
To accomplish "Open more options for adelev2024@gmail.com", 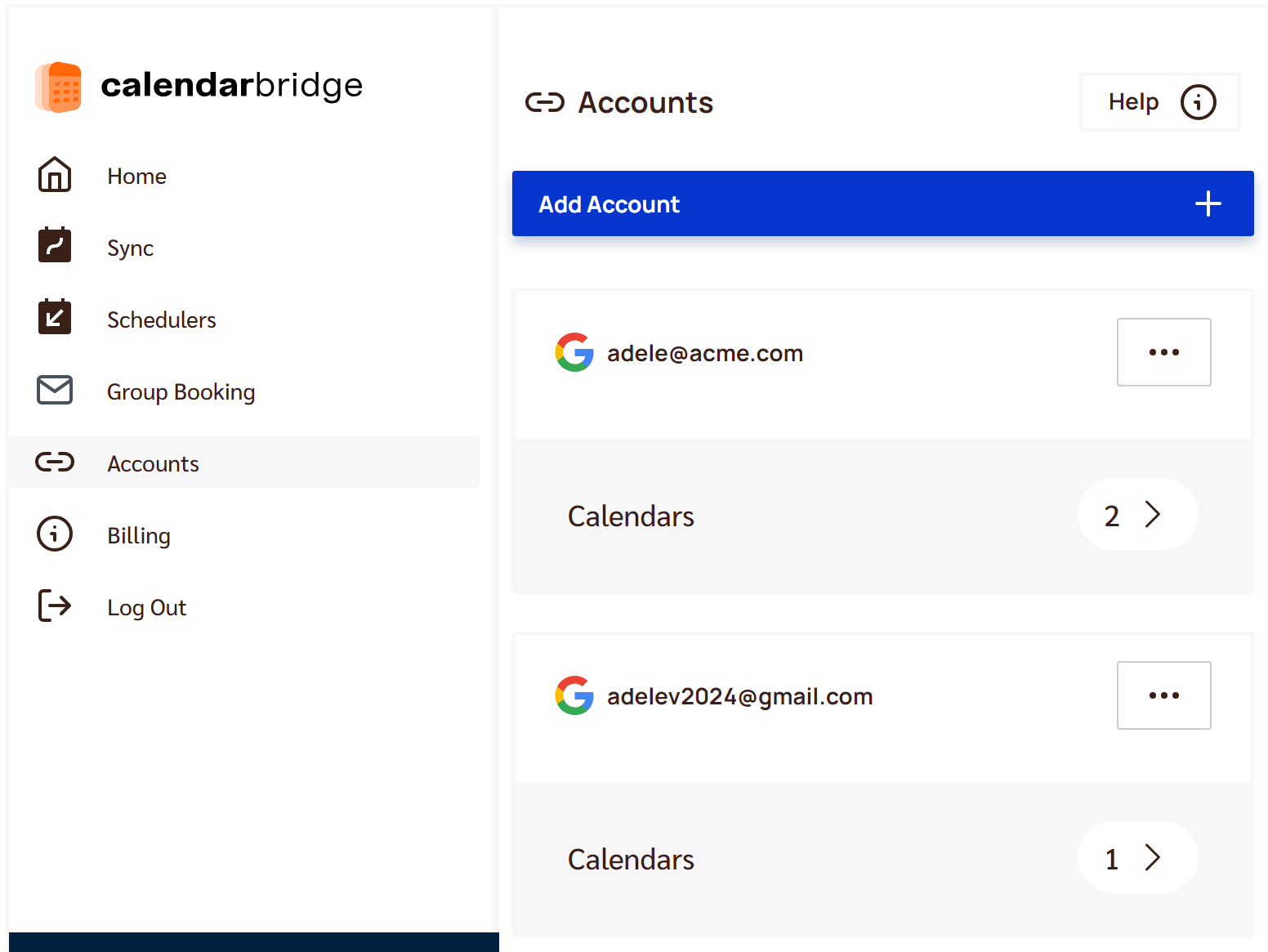I will point(1163,695).
